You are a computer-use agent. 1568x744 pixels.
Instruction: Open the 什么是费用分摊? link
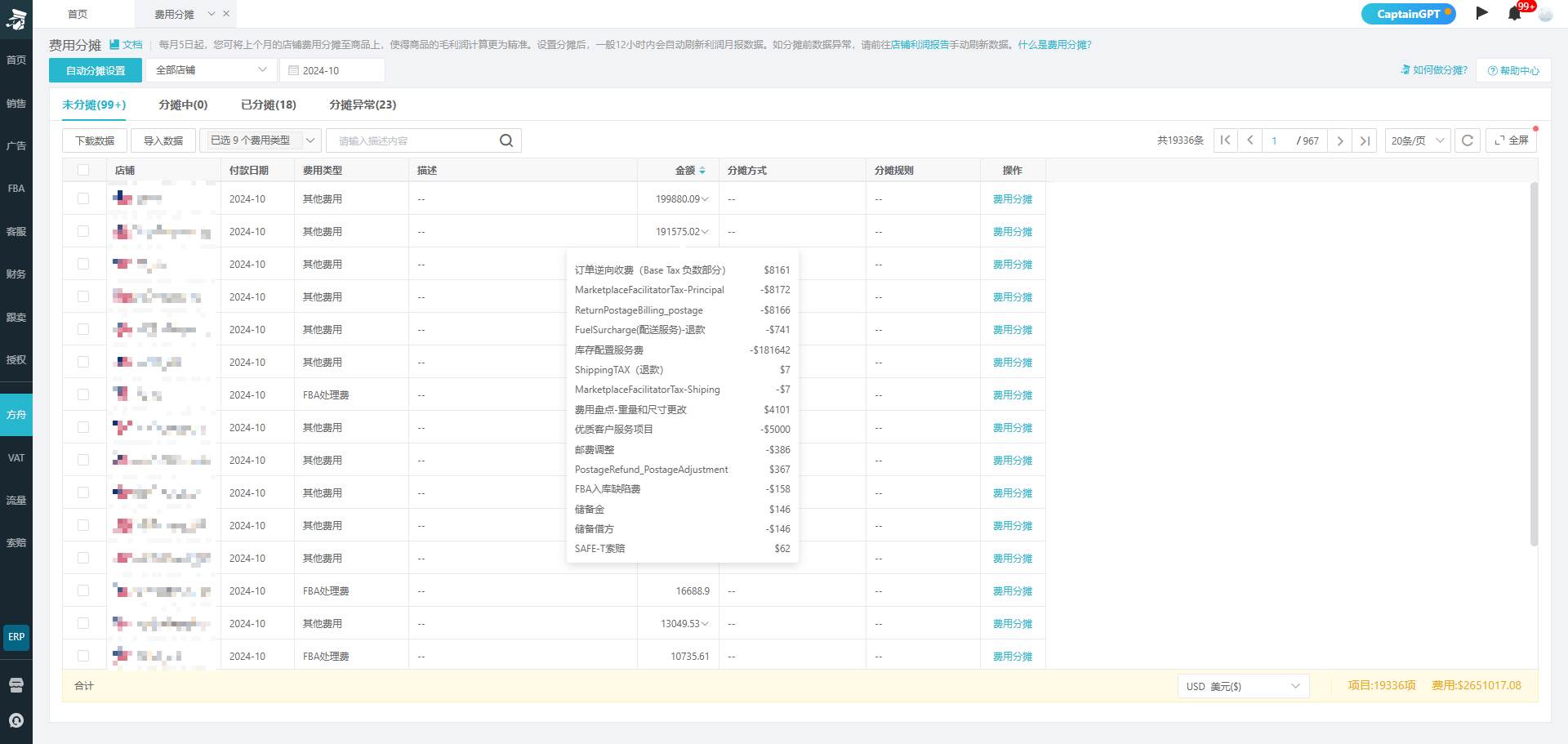point(1054,45)
